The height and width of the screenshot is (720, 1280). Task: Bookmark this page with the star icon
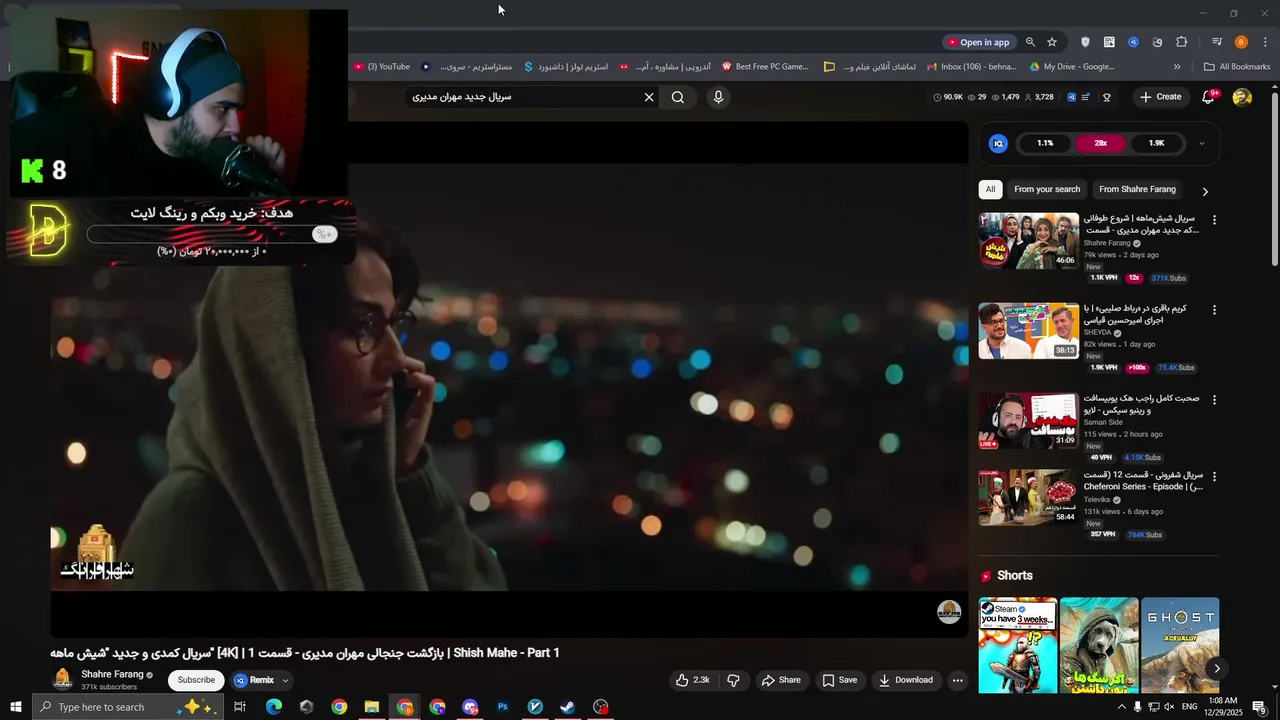point(1052,42)
